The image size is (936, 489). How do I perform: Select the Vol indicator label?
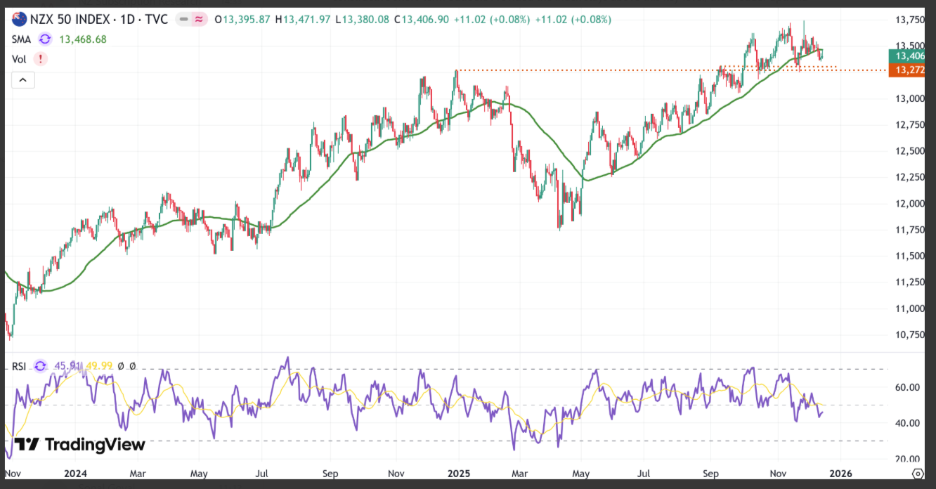[x=19, y=59]
